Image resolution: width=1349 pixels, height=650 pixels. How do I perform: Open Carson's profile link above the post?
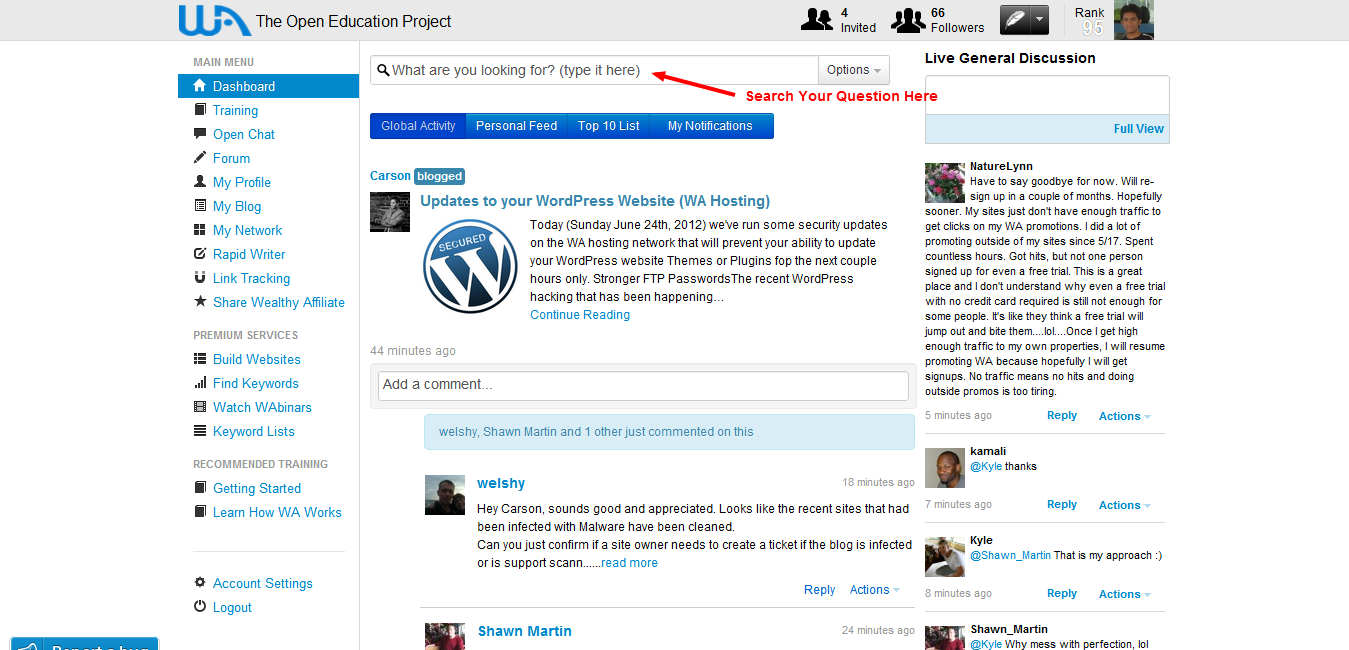coord(390,176)
